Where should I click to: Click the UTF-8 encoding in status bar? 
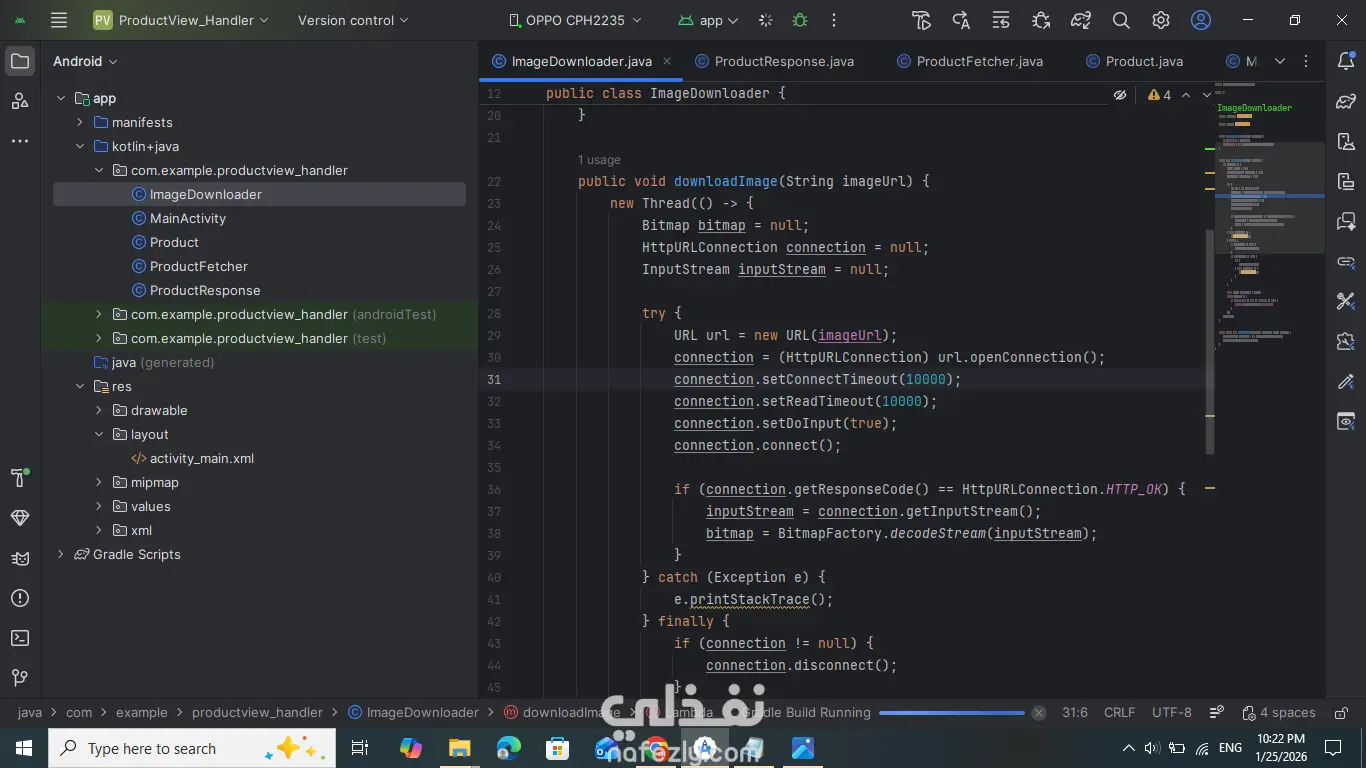point(1171,713)
